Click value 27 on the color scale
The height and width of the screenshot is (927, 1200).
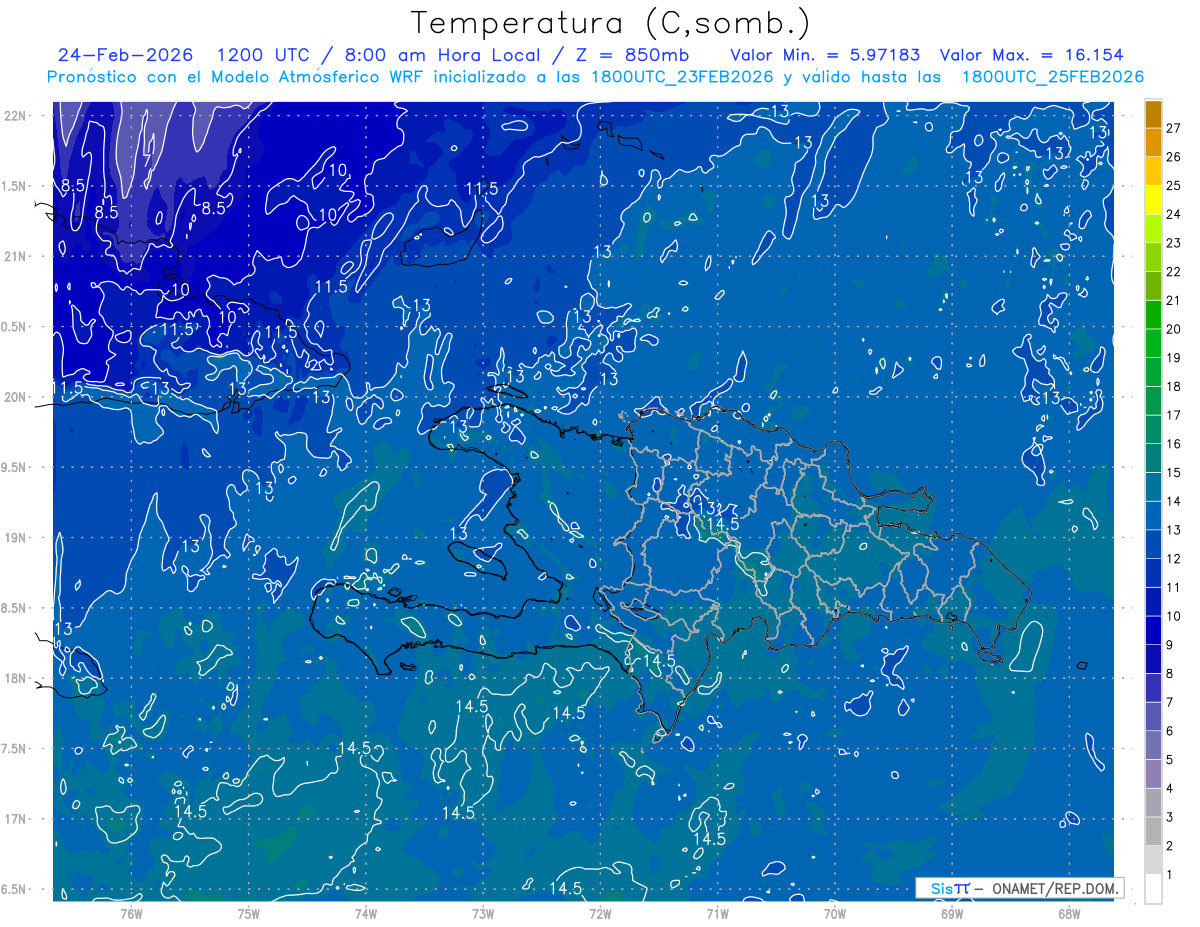(1174, 128)
